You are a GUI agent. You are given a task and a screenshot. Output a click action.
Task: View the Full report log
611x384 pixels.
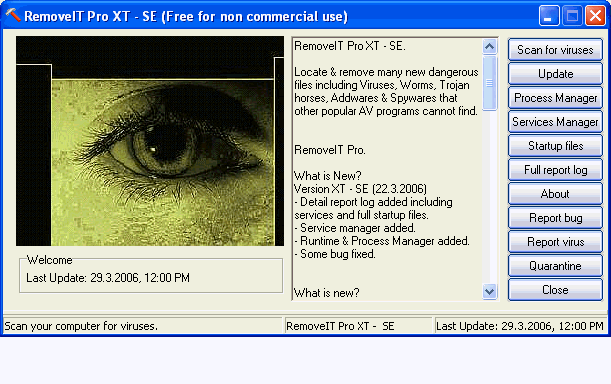[555, 170]
